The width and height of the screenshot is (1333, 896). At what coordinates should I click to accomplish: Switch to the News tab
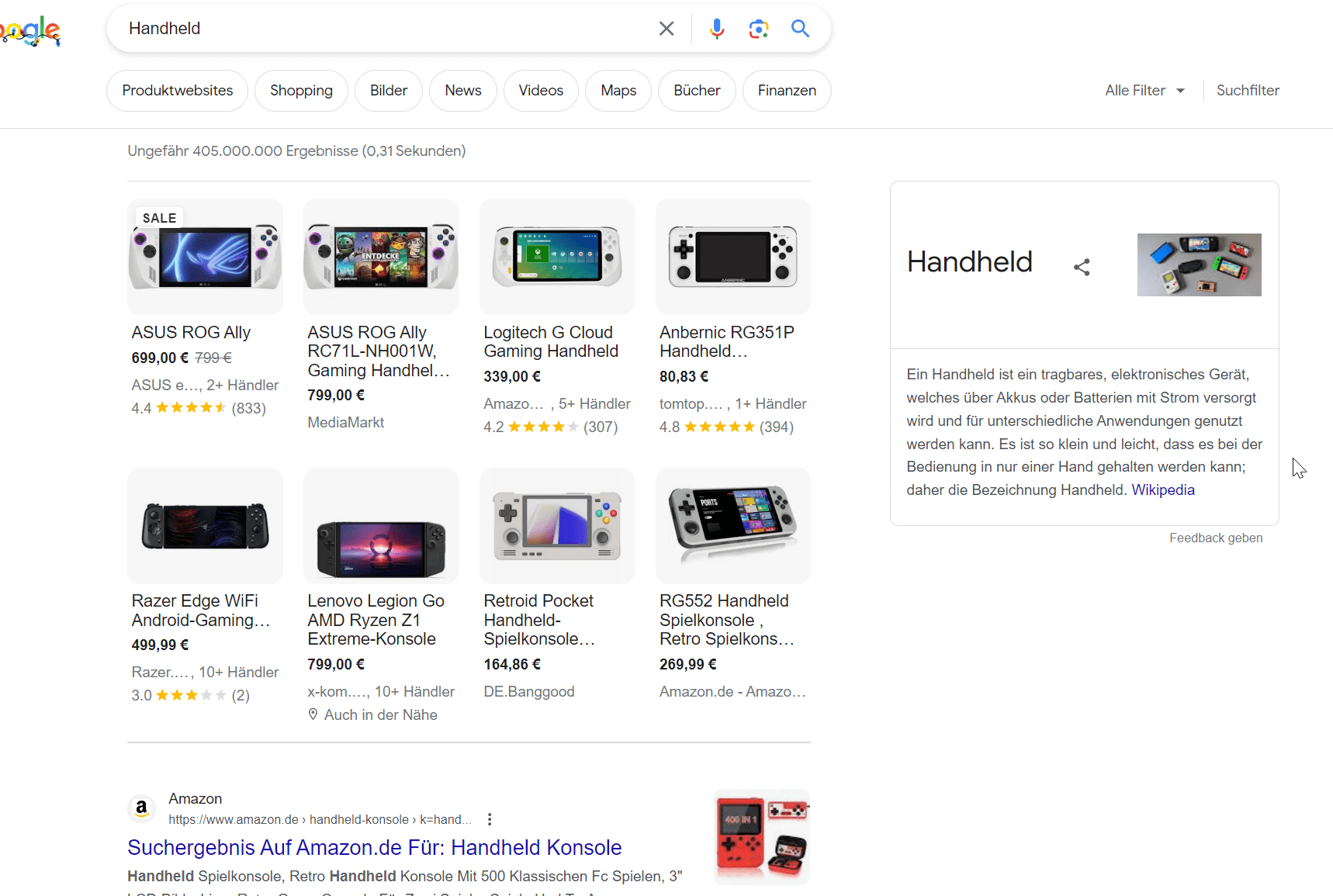tap(463, 91)
